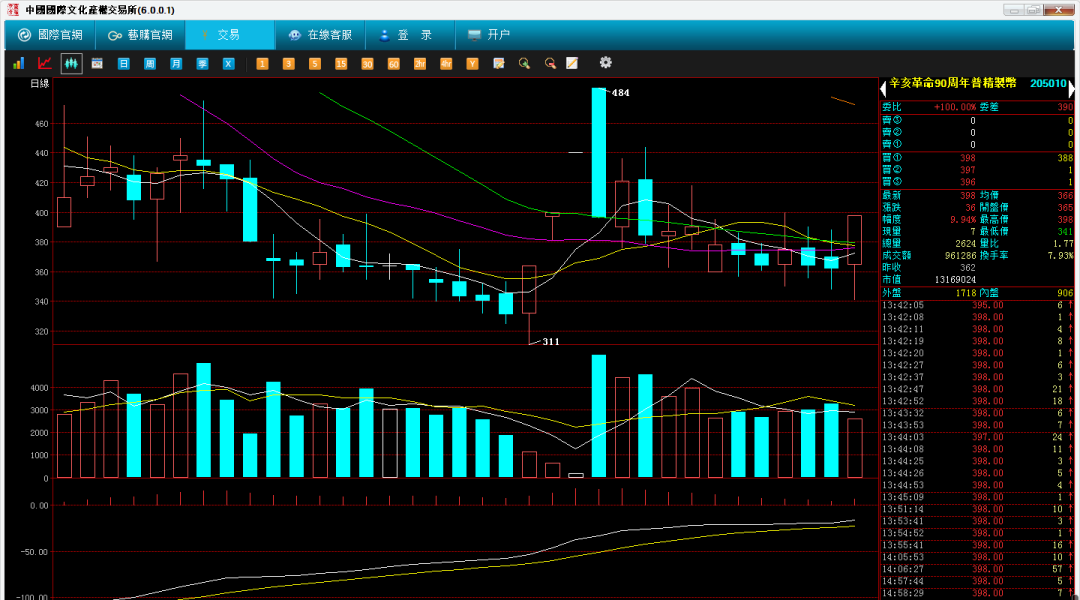Image resolution: width=1080 pixels, height=600 pixels.
Task: Select the monthly (月) period button
Action: (176, 63)
